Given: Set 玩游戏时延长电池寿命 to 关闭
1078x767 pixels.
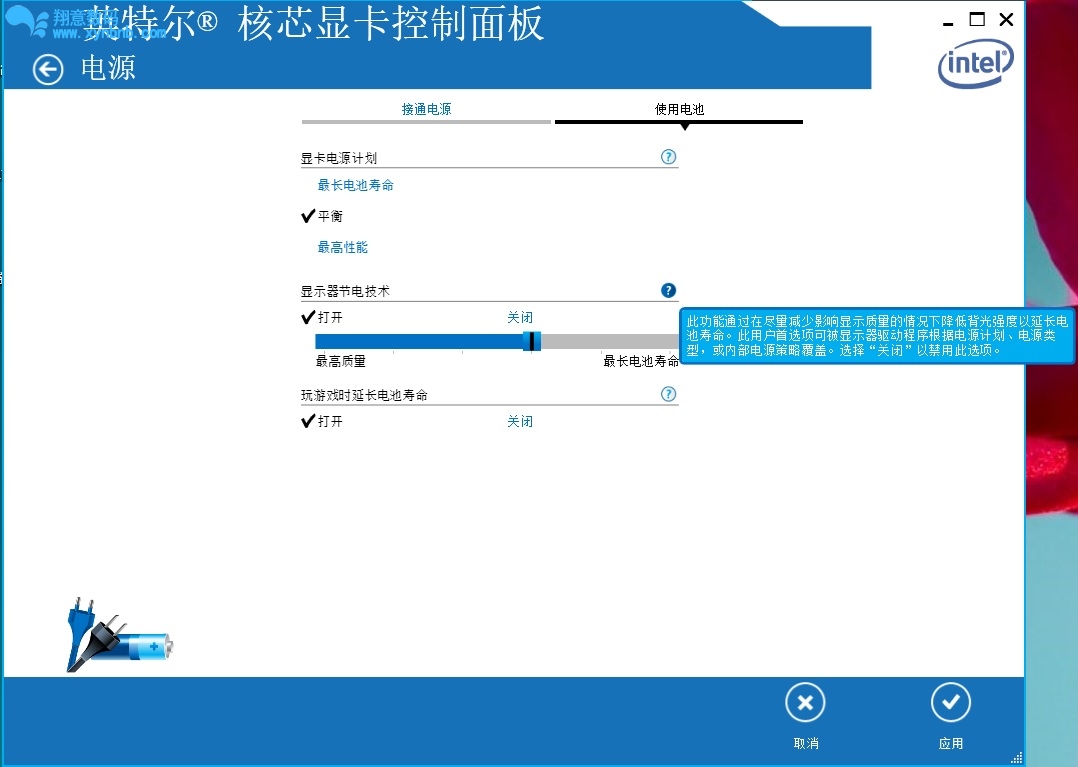Looking at the screenshot, I should pos(520,421).
